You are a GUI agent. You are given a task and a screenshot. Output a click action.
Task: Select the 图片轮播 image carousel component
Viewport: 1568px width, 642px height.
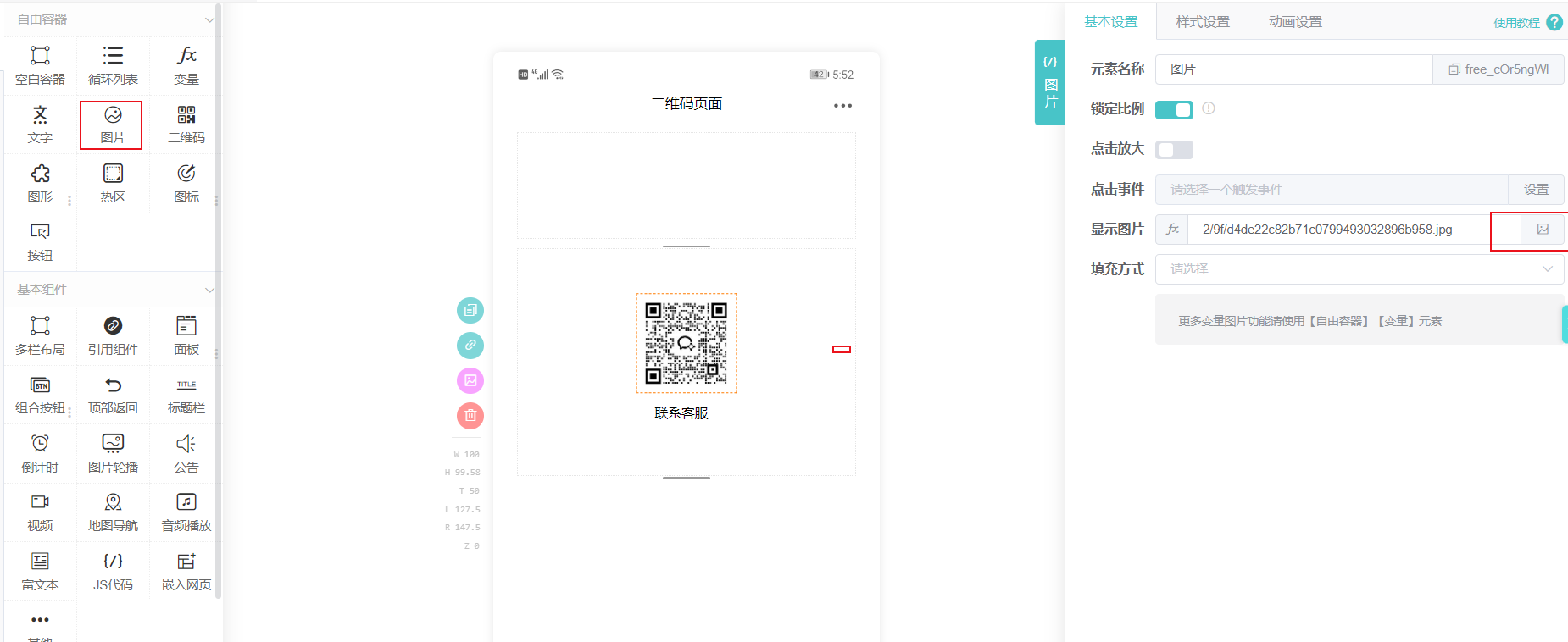[x=113, y=454]
